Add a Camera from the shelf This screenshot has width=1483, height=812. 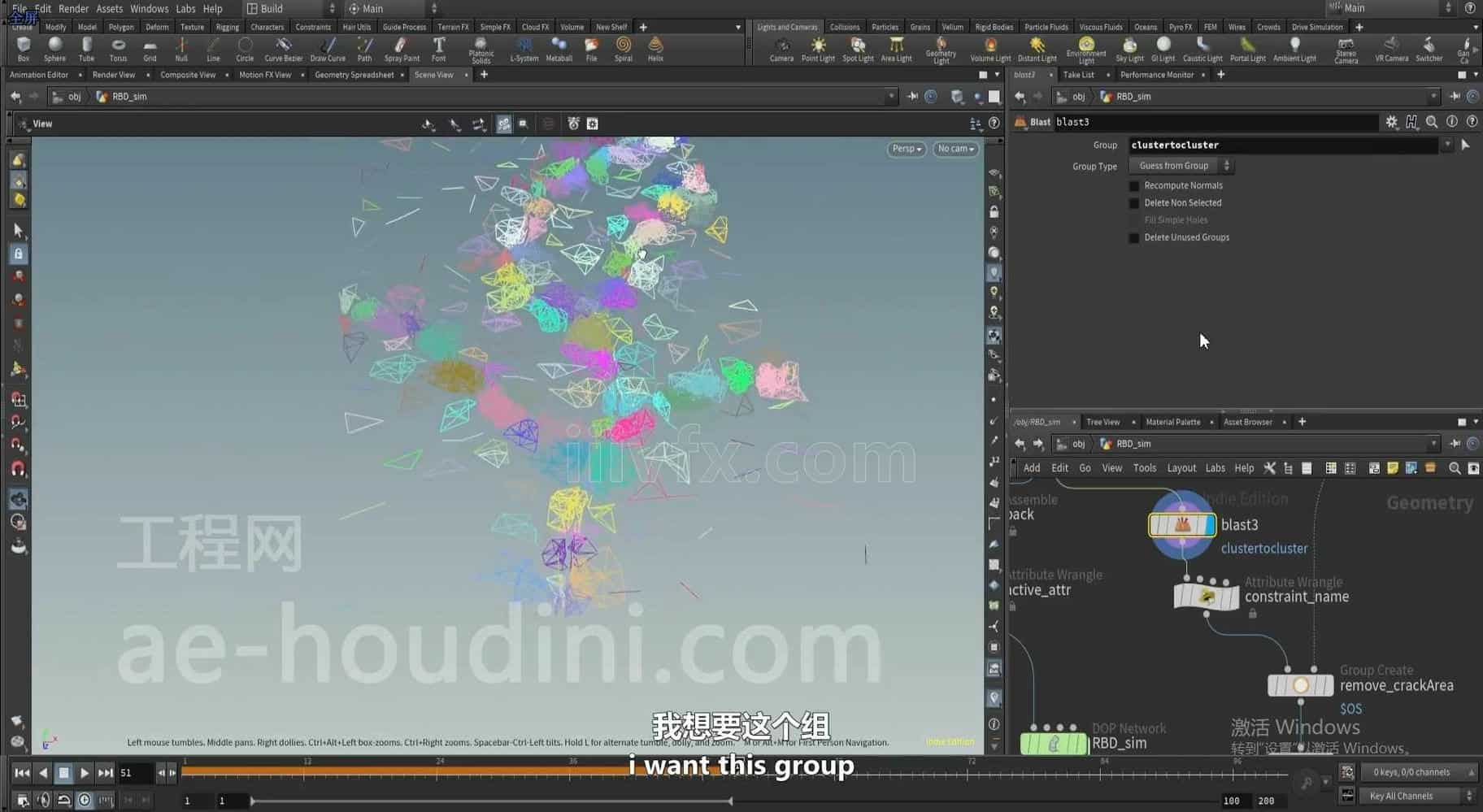pos(781,49)
